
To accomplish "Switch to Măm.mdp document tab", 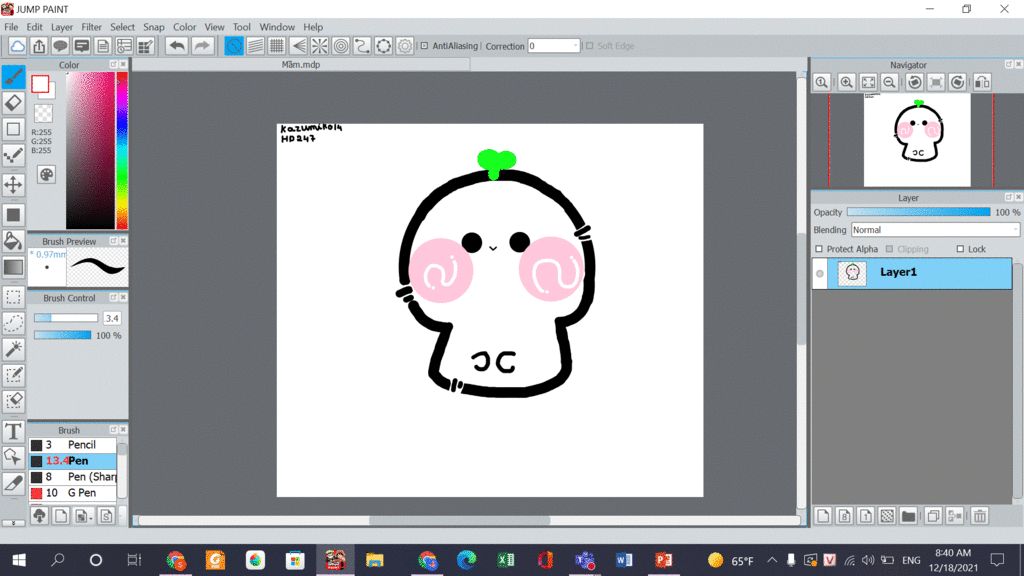I will pos(301,65).
